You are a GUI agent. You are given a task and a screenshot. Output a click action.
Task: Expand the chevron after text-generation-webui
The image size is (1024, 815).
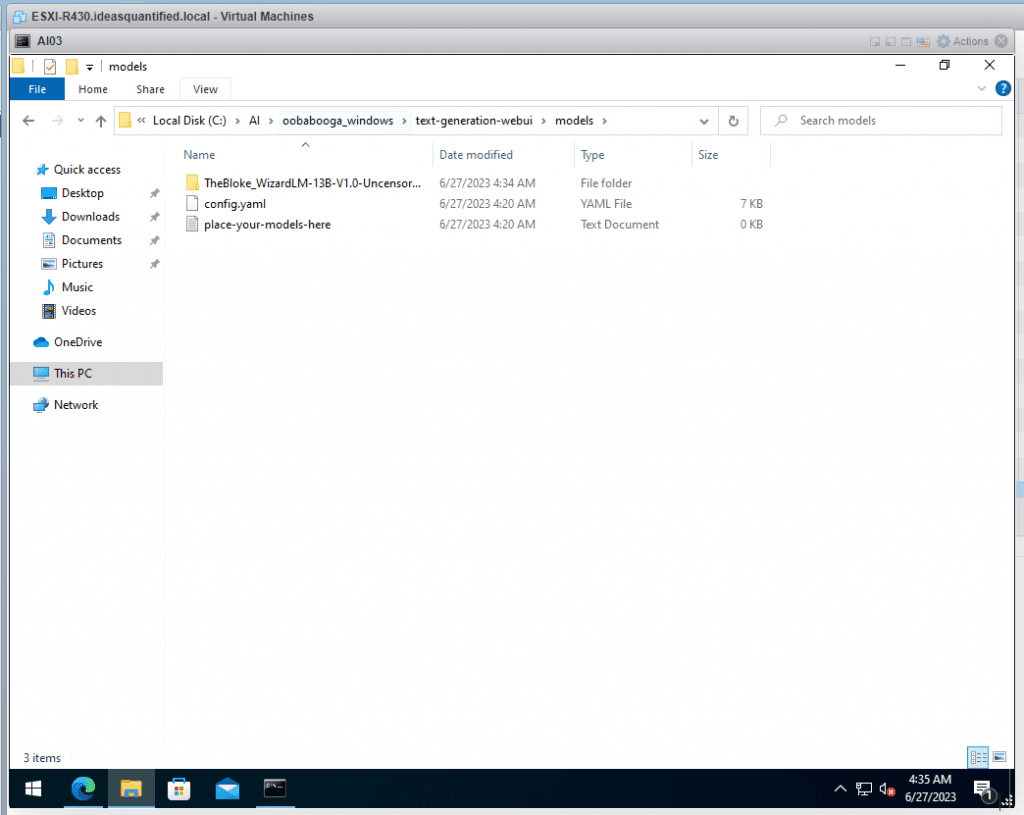543,121
